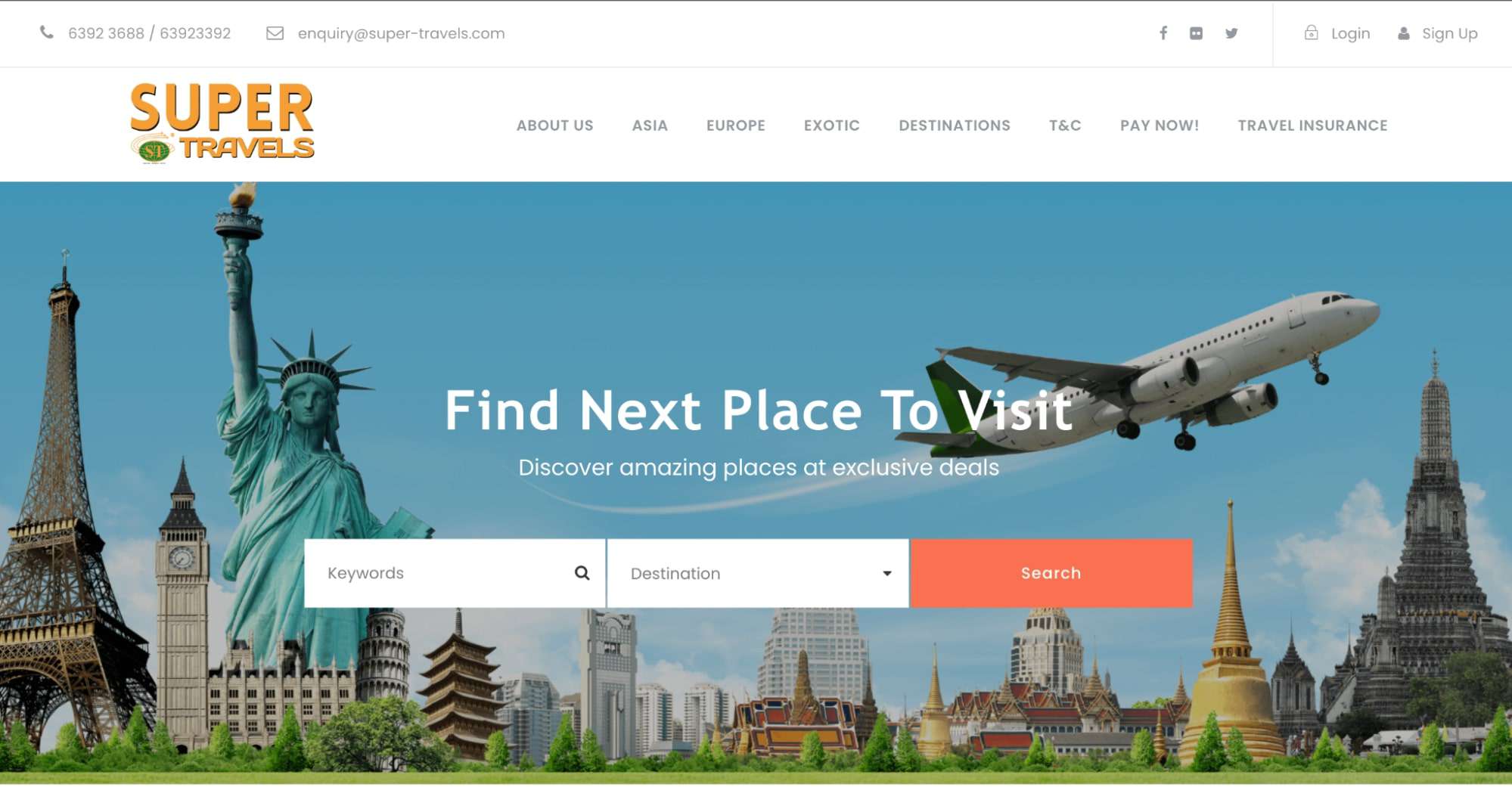Screen dimensions: 1512x787
Task: Open the YouTube social icon
Action: pyautogui.click(x=1196, y=33)
